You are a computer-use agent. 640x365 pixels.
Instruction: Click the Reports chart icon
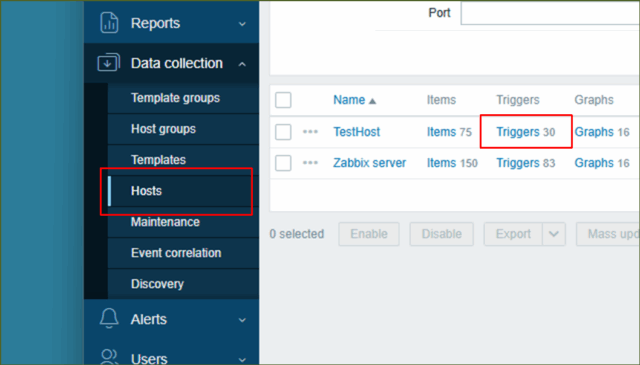(109, 23)
